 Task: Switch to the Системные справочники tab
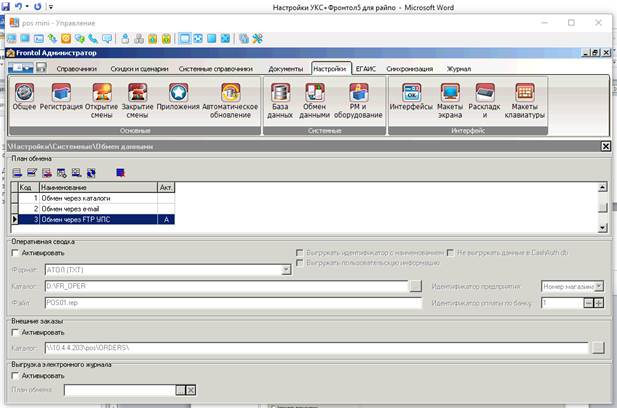pyautogui.click(x=216, y=69)
